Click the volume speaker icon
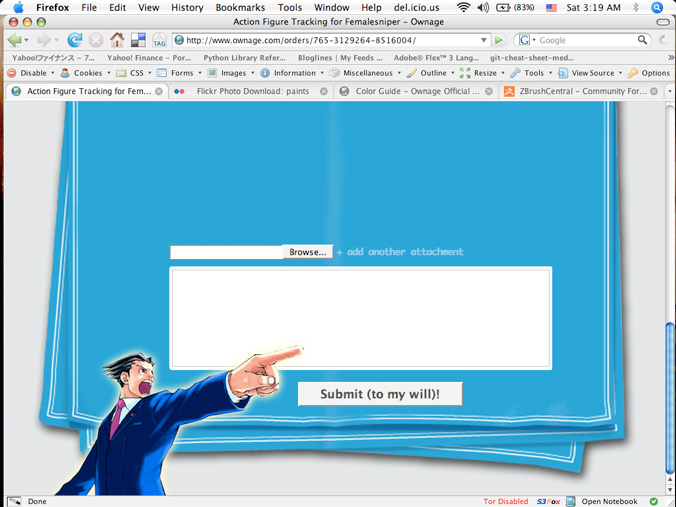676x507 pixels. tap(483, 7)
